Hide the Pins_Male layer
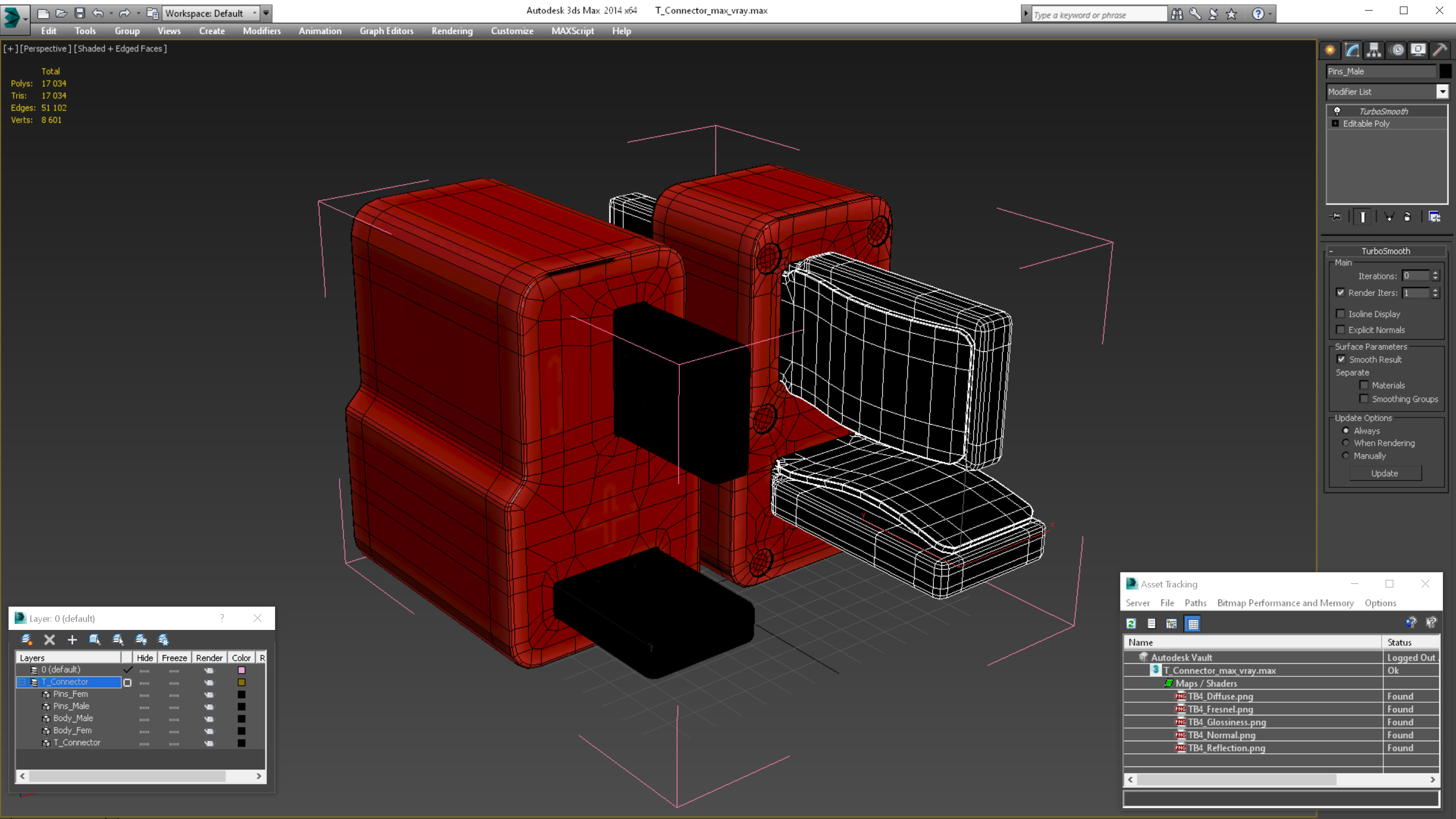The width and height of the screenshot is (1456, 819). pyautogui.click(x=143, y=706)
